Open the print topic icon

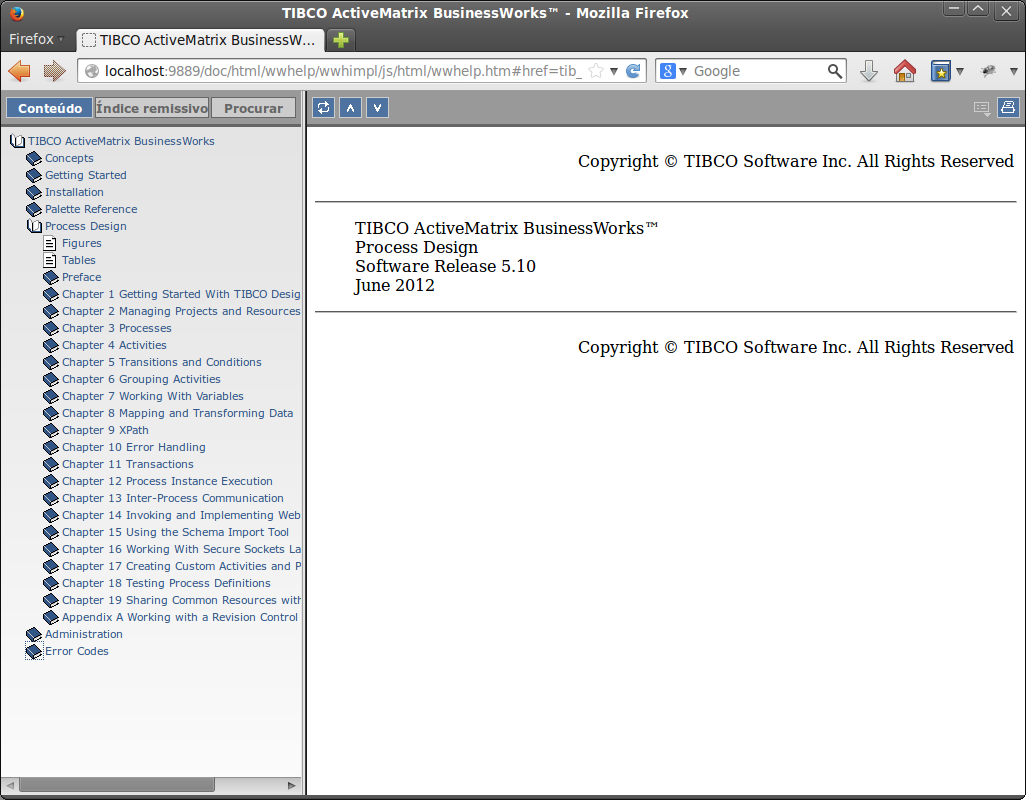click(1008, 107)
